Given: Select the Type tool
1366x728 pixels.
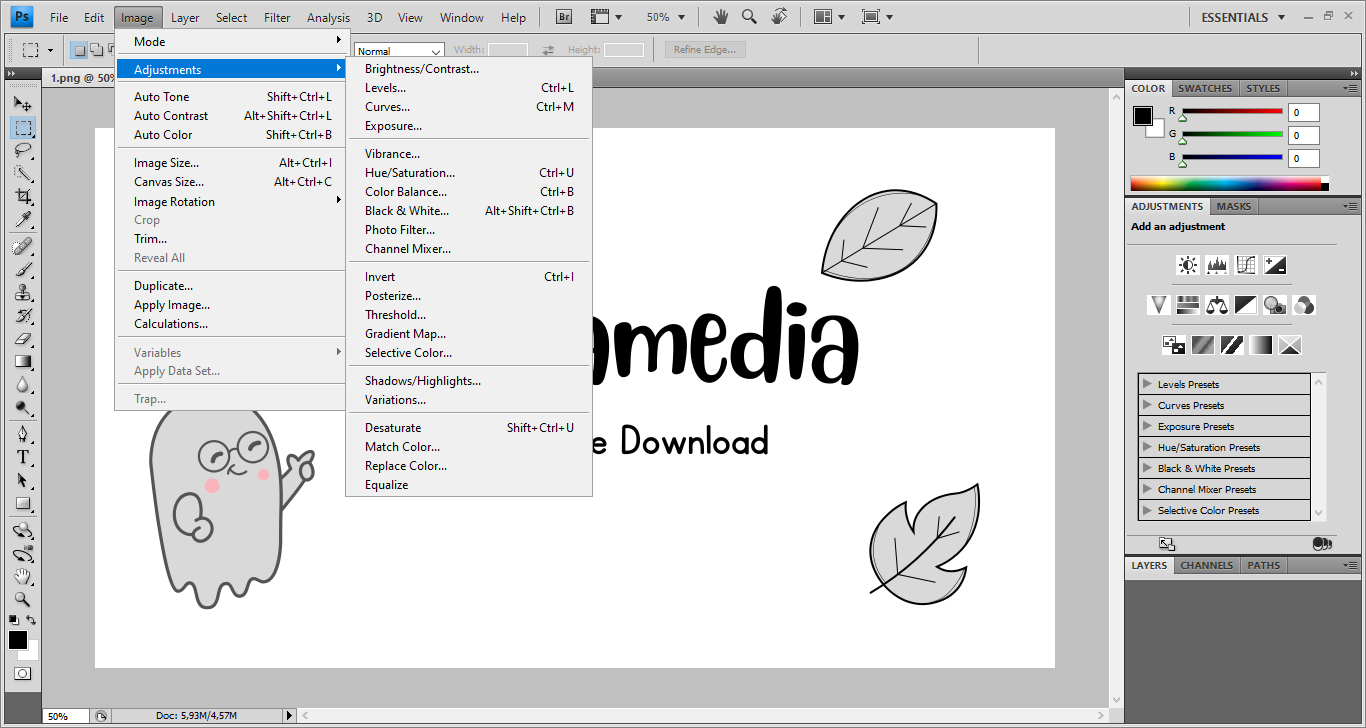Looking at the screenshot, I should tap(23, 457).
